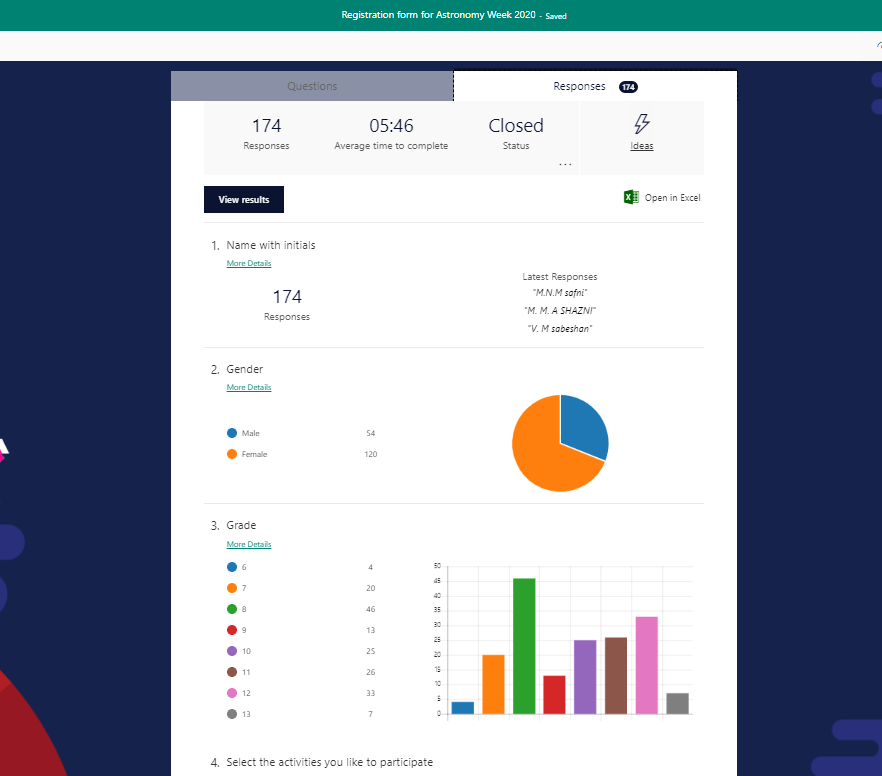
Task: Click the brown grade 11 legend dot
Action: (232, 672)
